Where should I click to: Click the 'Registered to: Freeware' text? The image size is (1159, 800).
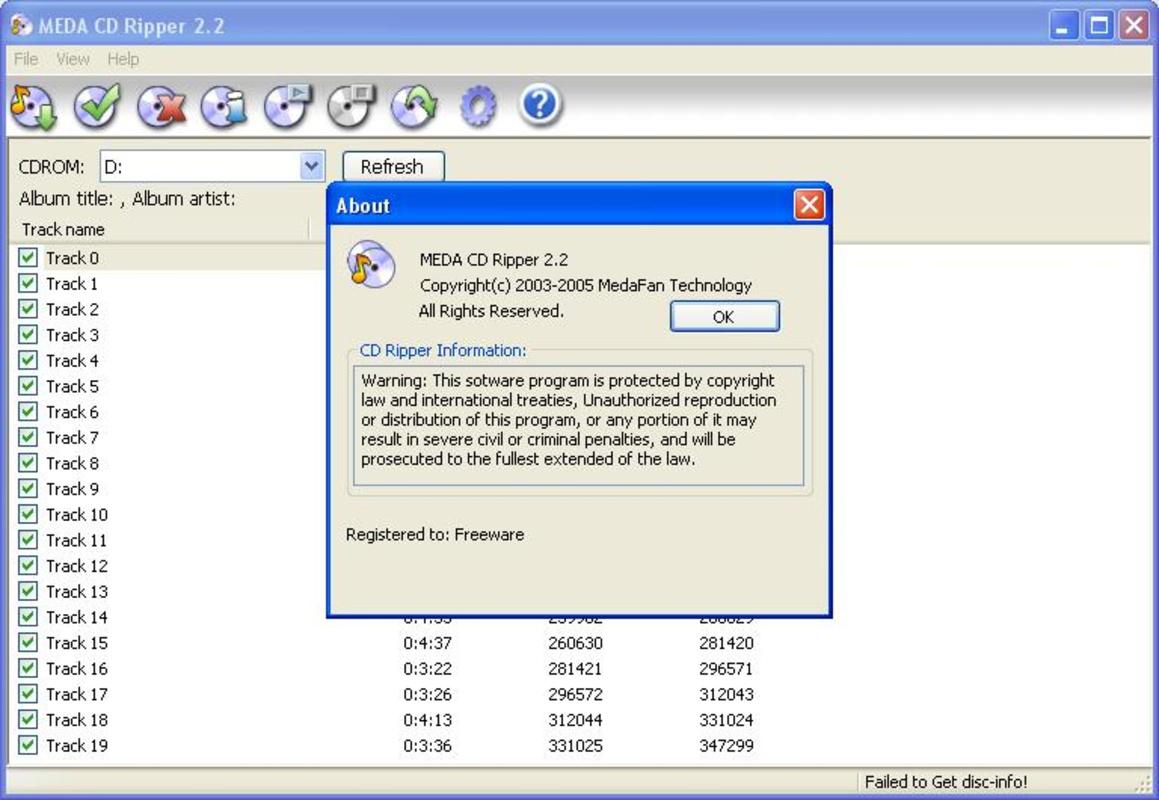(x=435, y=534)
